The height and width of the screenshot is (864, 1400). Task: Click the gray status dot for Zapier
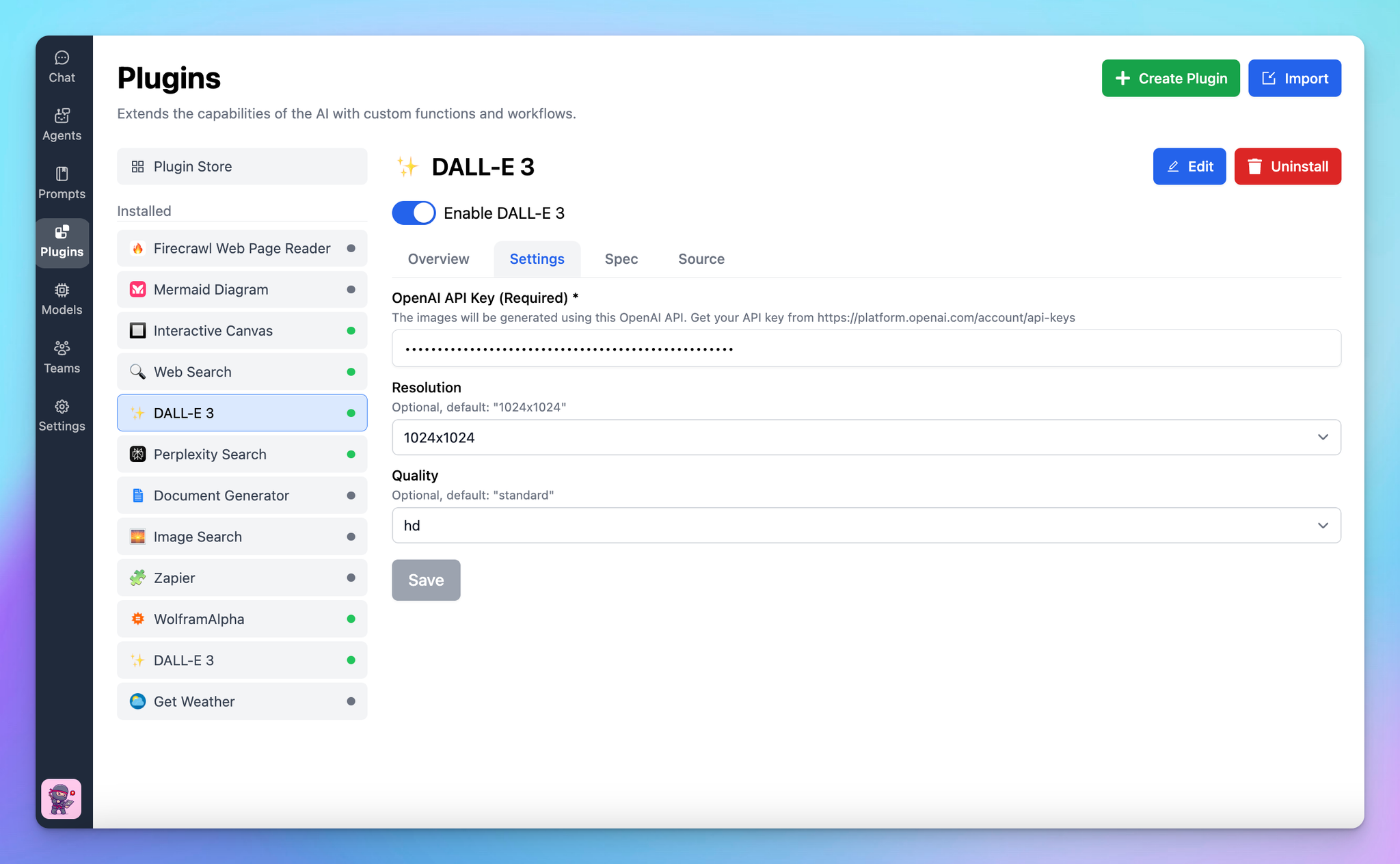351,578
